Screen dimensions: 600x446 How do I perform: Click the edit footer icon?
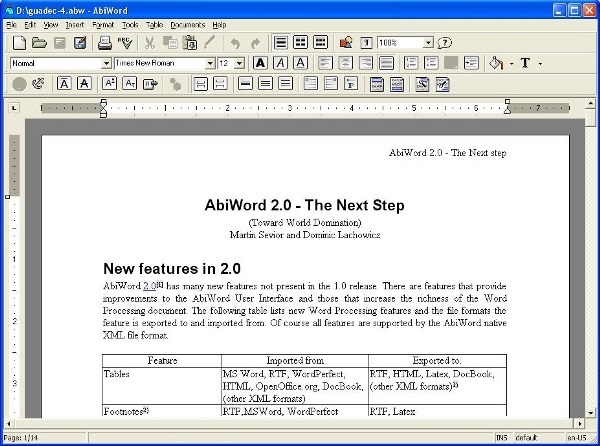(x=397, y=84)
